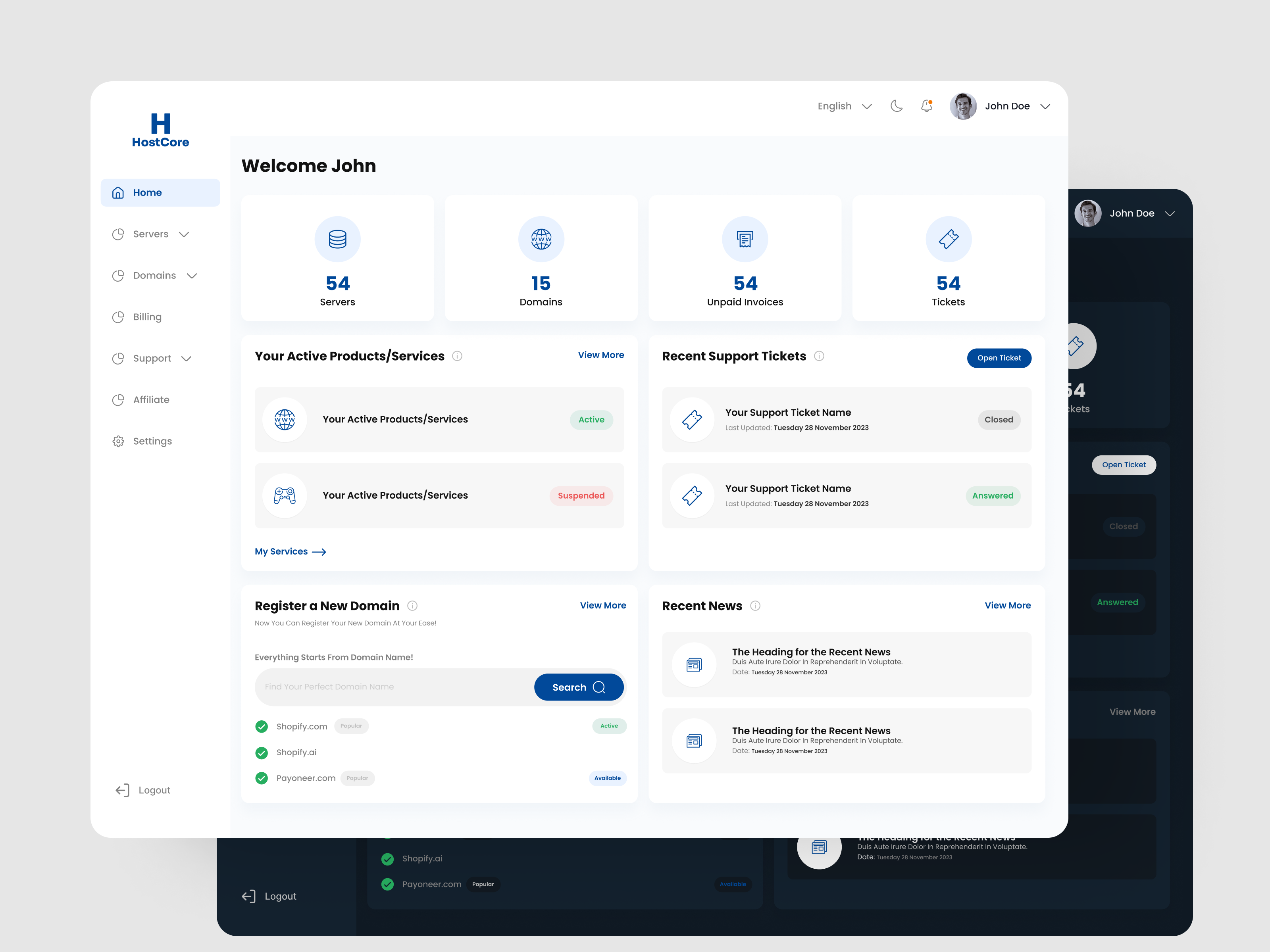Open the John Doe account dropdown

click(x=1017, y=106)
